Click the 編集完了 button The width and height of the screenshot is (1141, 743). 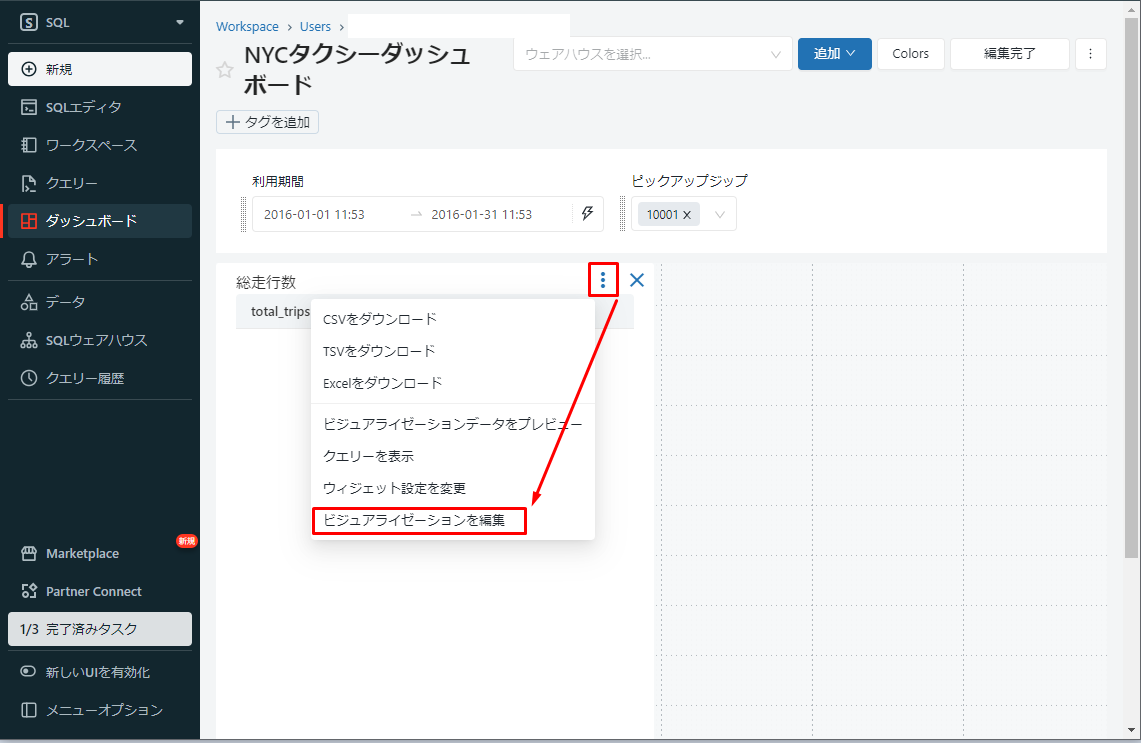[1009, 54]
